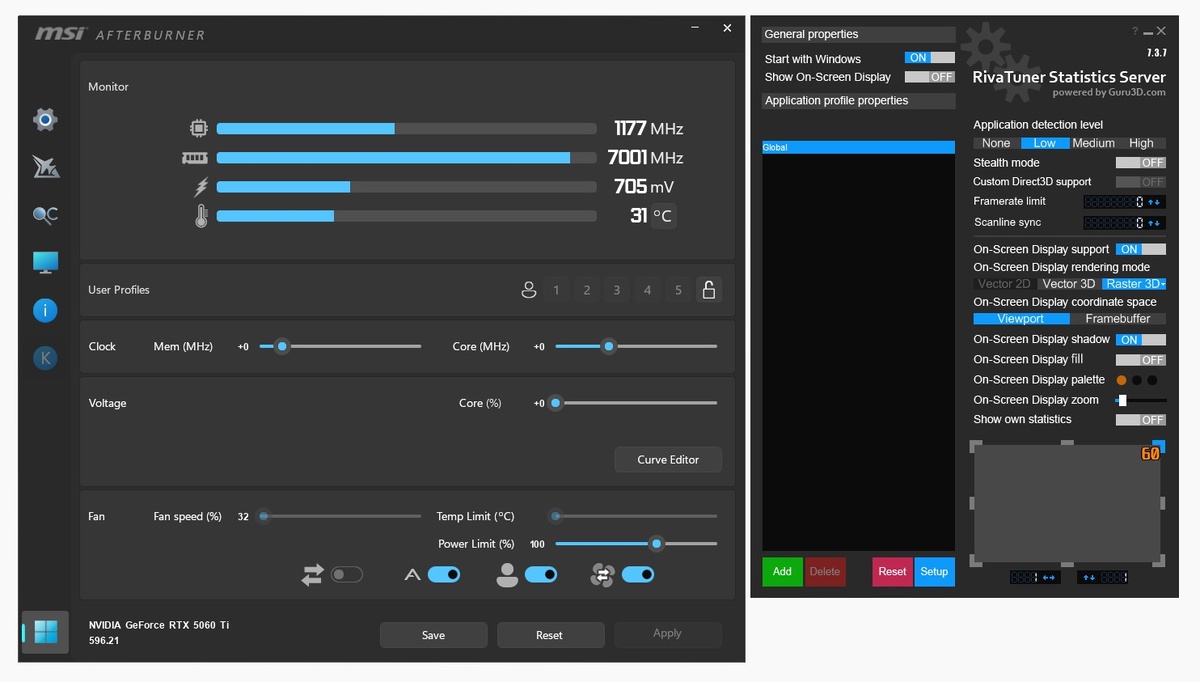Screen dimensions: 1200x682
Task: Click the Add profile button
Action: click(x=782, y=571)
